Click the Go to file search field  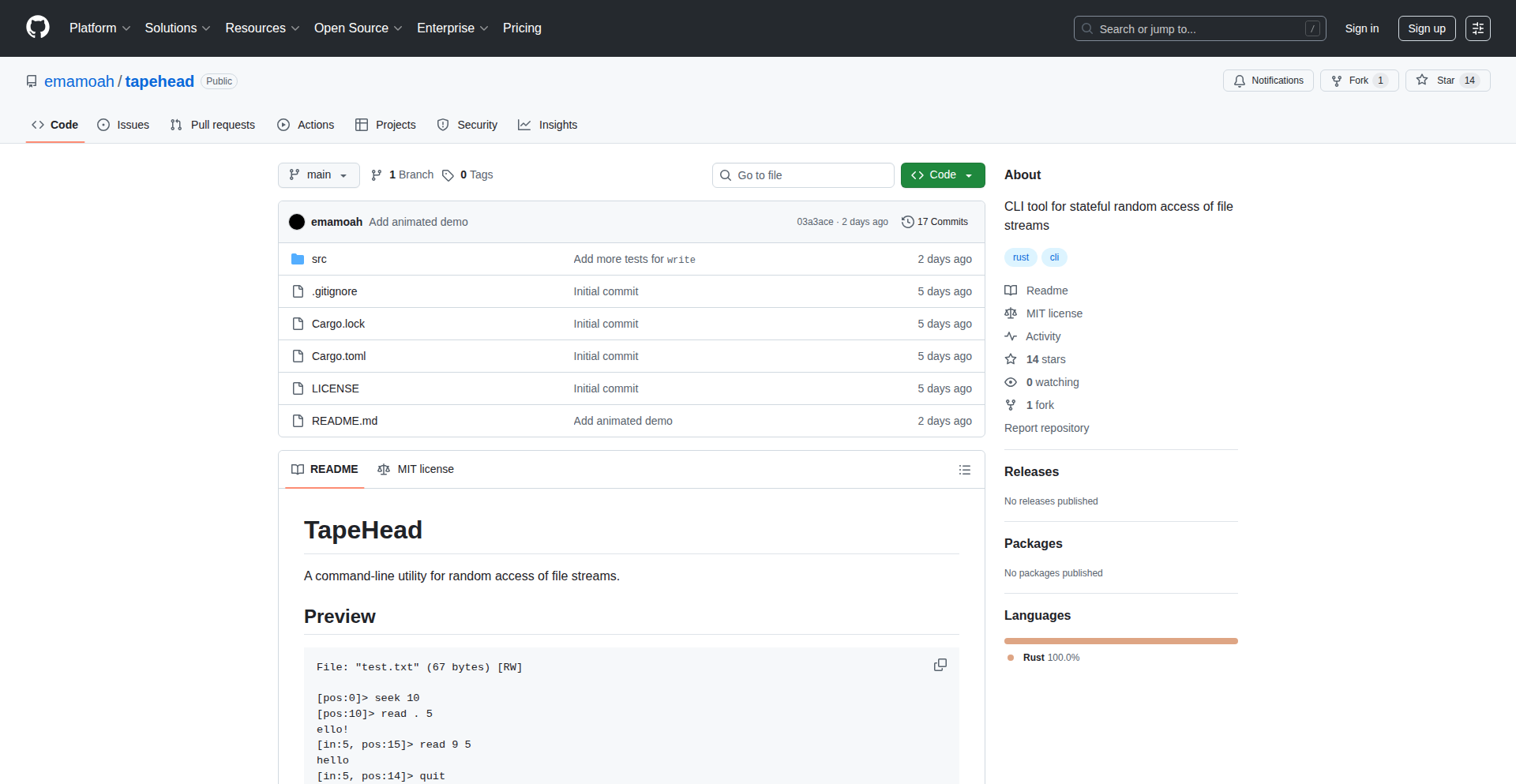click(x=803, y=175)
